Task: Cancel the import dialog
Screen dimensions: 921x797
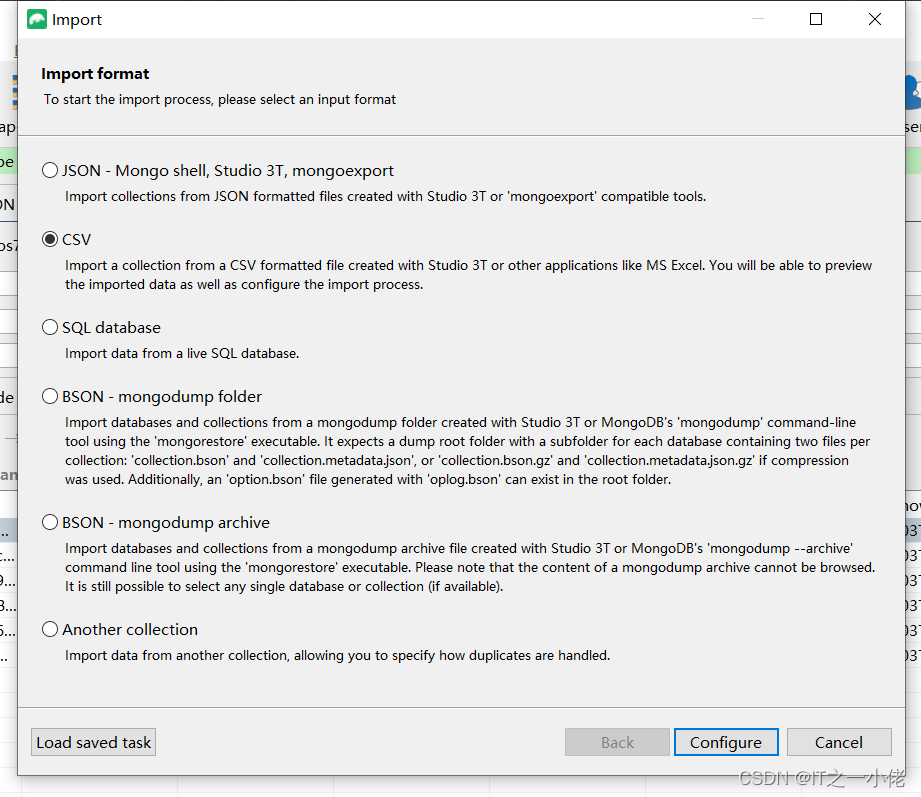Action: [839, 742]
